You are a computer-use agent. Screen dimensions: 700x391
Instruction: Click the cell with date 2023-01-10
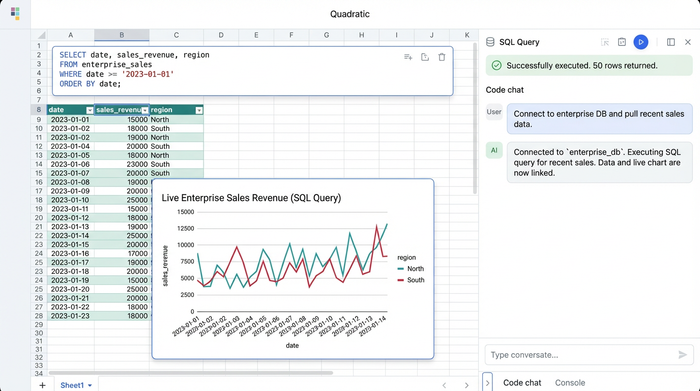pyautogui.click(x=70, y=200)
